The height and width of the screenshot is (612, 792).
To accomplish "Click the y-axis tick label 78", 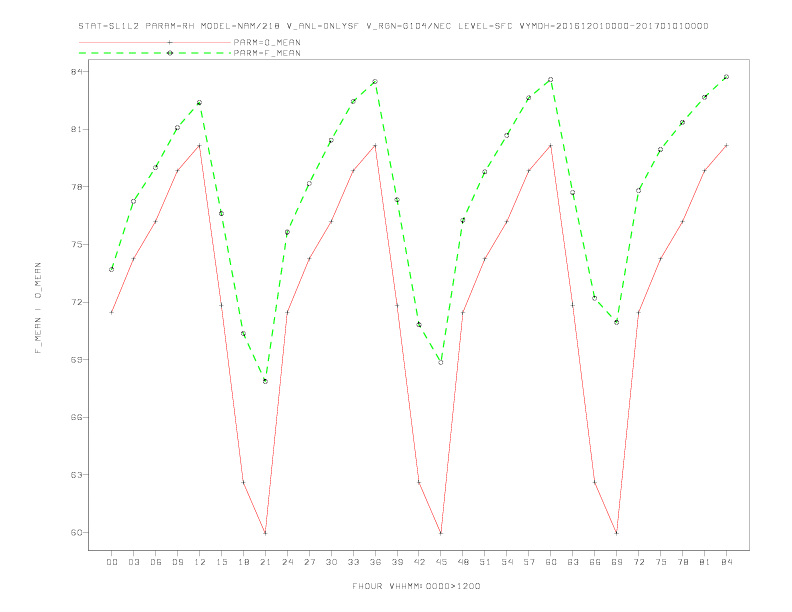I will (76, 187).
